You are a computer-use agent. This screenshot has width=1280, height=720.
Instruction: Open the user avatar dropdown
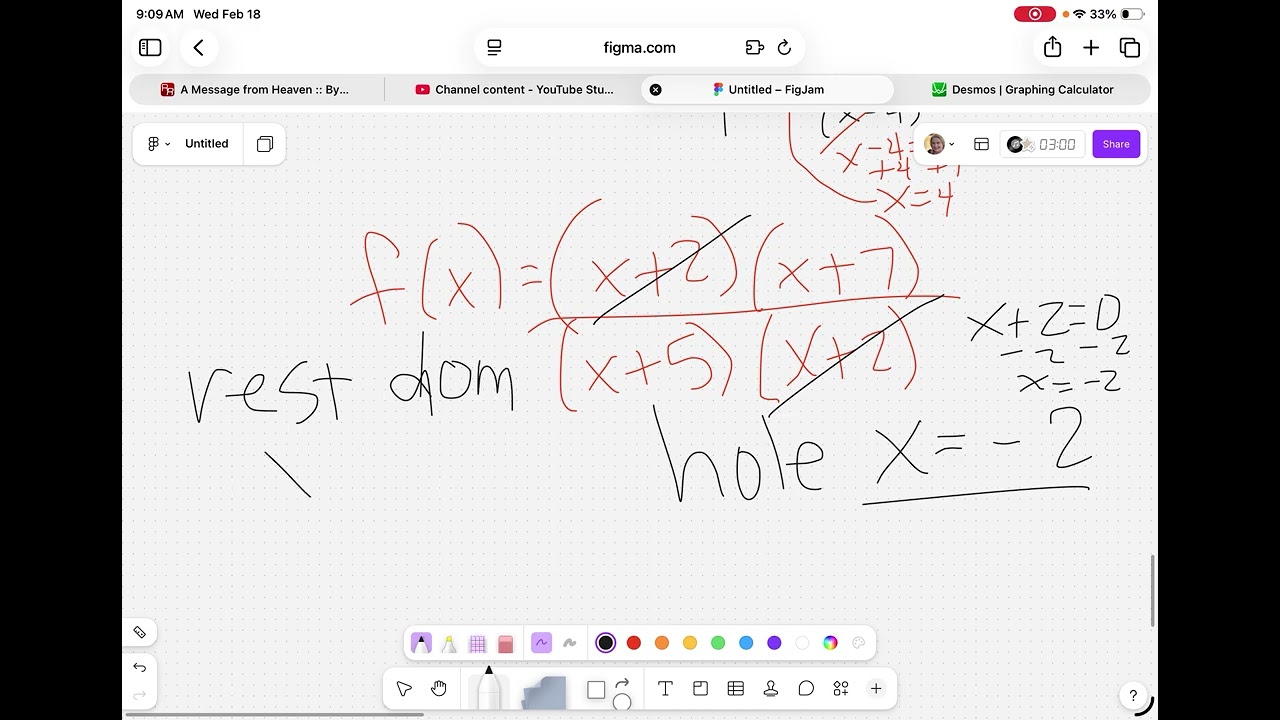coord(939,144)
